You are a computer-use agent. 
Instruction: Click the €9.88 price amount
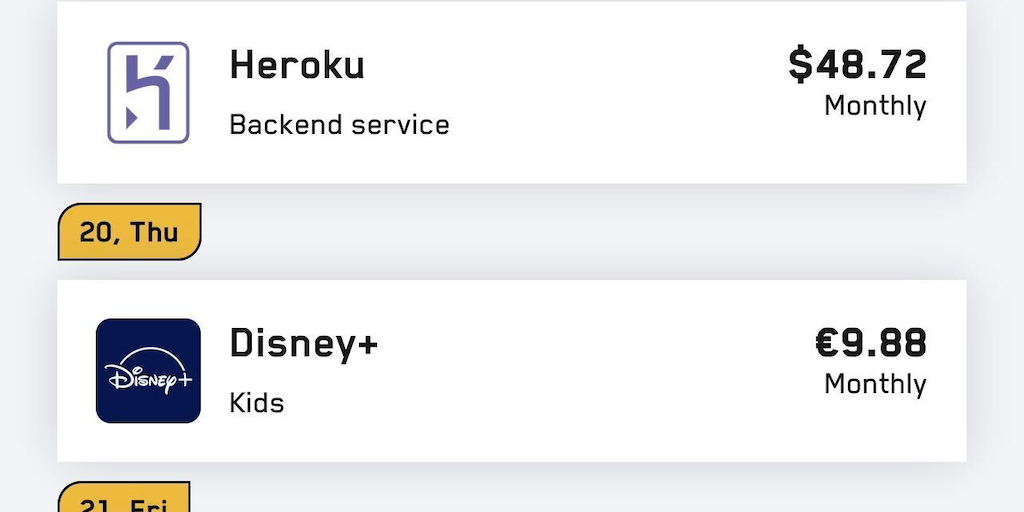(871, 343)
